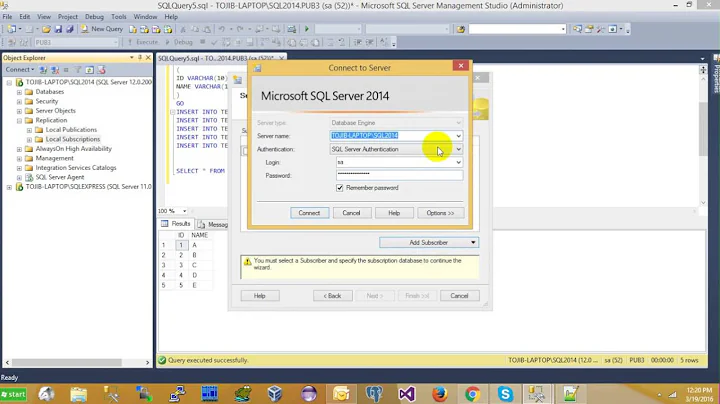Click the Filter icon in Object Explorer toolbar
Viewport: 720px width, 404px height.
point(78,70)
